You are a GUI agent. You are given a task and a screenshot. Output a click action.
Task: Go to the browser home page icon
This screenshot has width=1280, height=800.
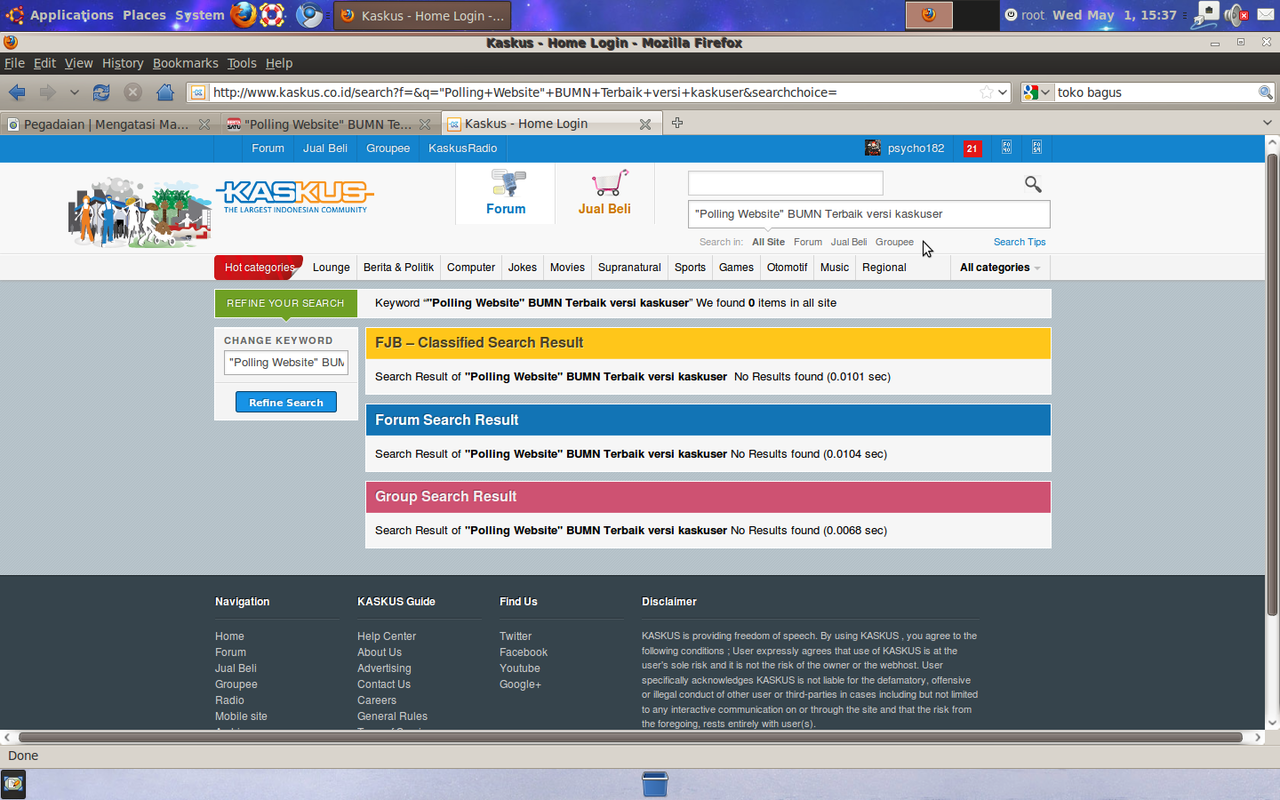166,92
